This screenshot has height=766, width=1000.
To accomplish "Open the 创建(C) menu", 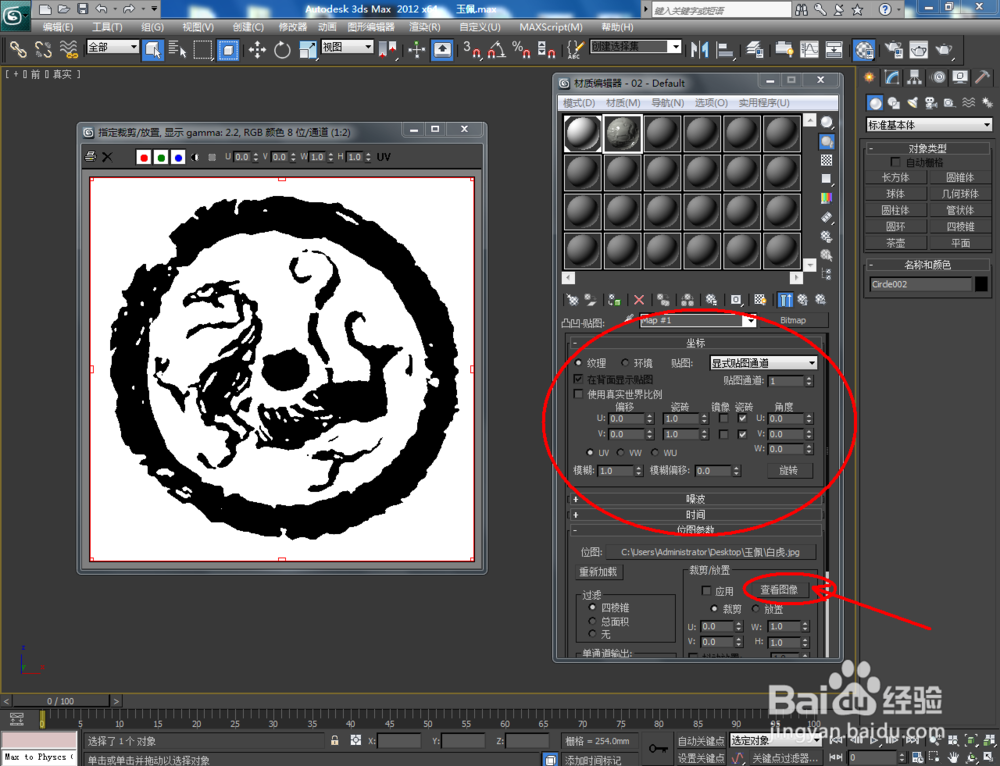I will [x=248, y=27].
